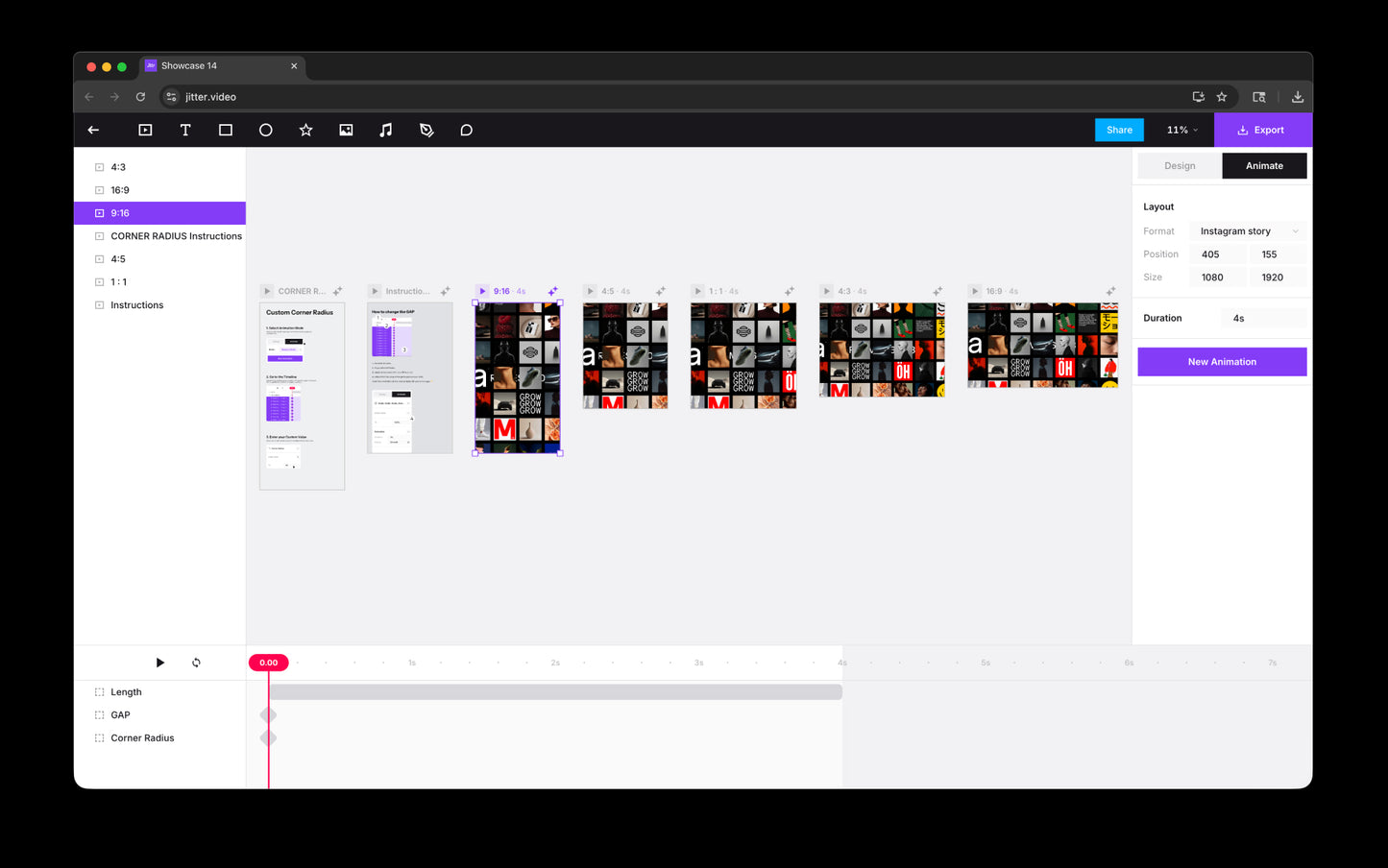Viewport: 1388px width, 868px height.
Task: Add audio with the music note icon
Action: pyautogui.click(x=386, y=130)
